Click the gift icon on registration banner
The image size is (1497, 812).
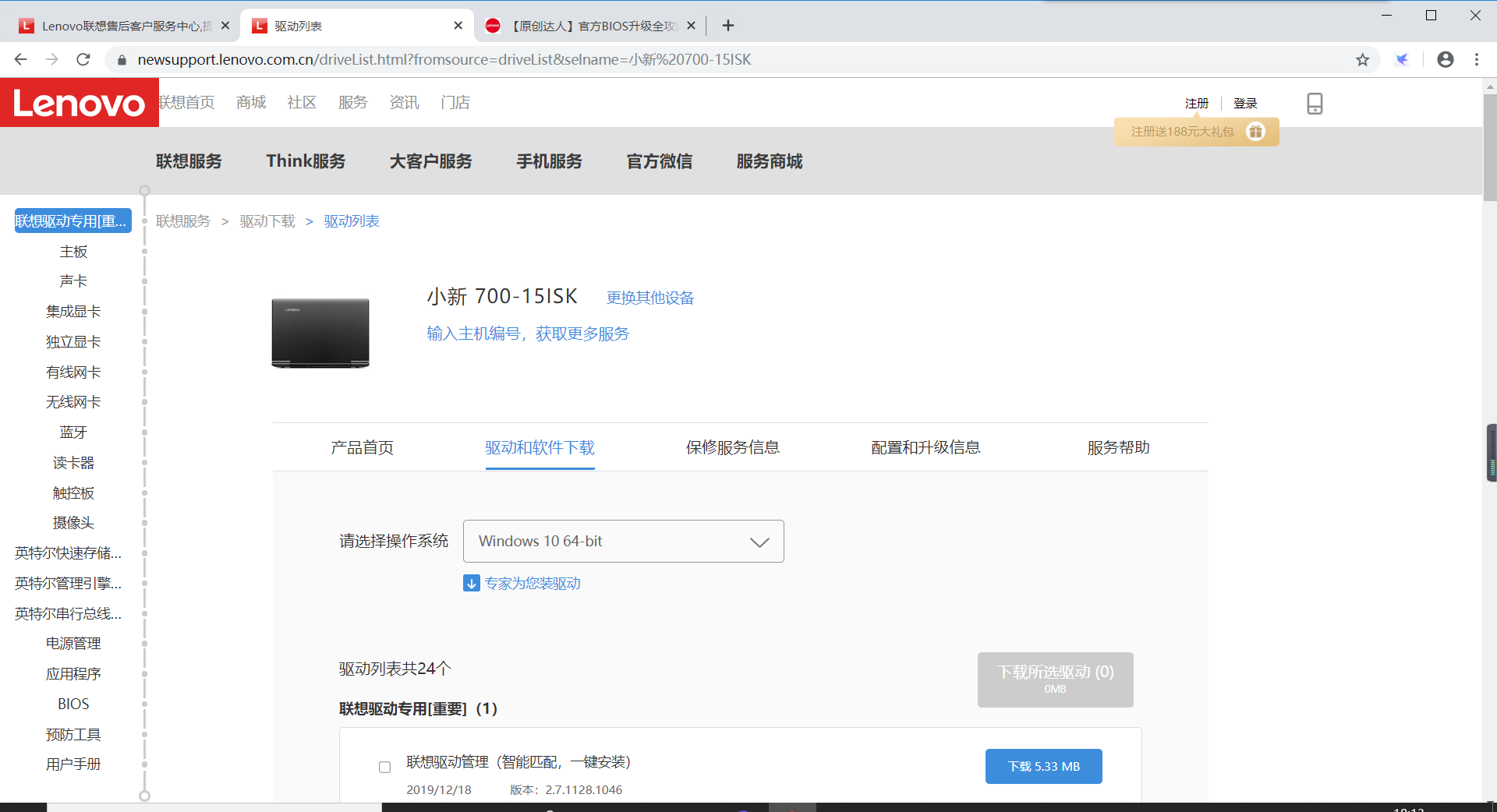(1255, 132)
